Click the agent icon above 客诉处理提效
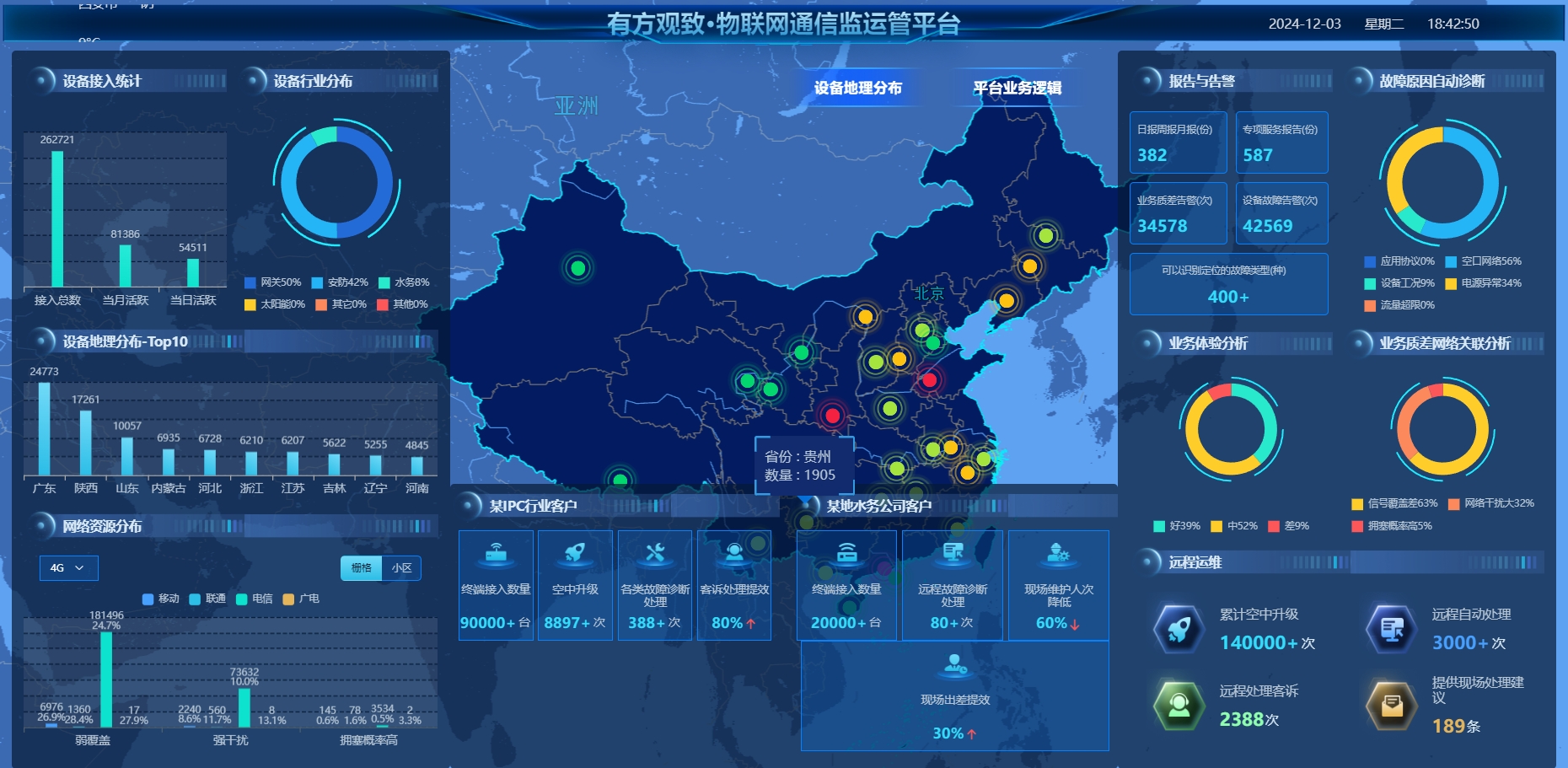 [x=734, y=553]
